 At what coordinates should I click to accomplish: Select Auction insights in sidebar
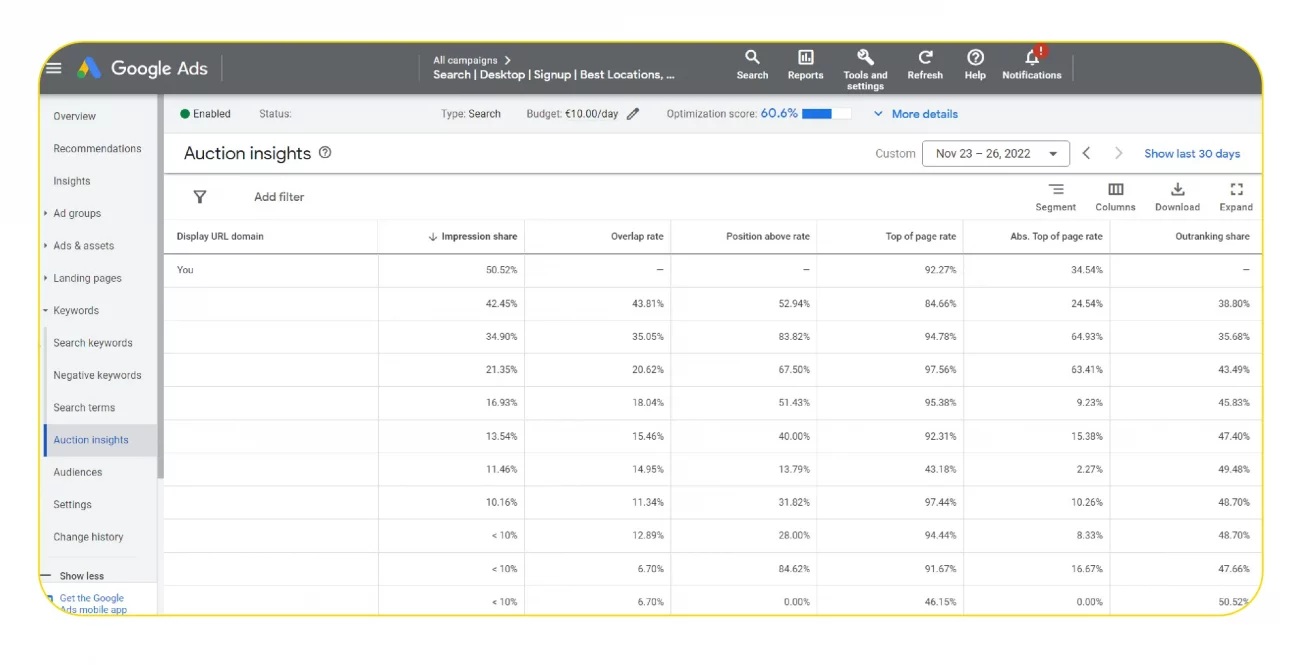91,440
